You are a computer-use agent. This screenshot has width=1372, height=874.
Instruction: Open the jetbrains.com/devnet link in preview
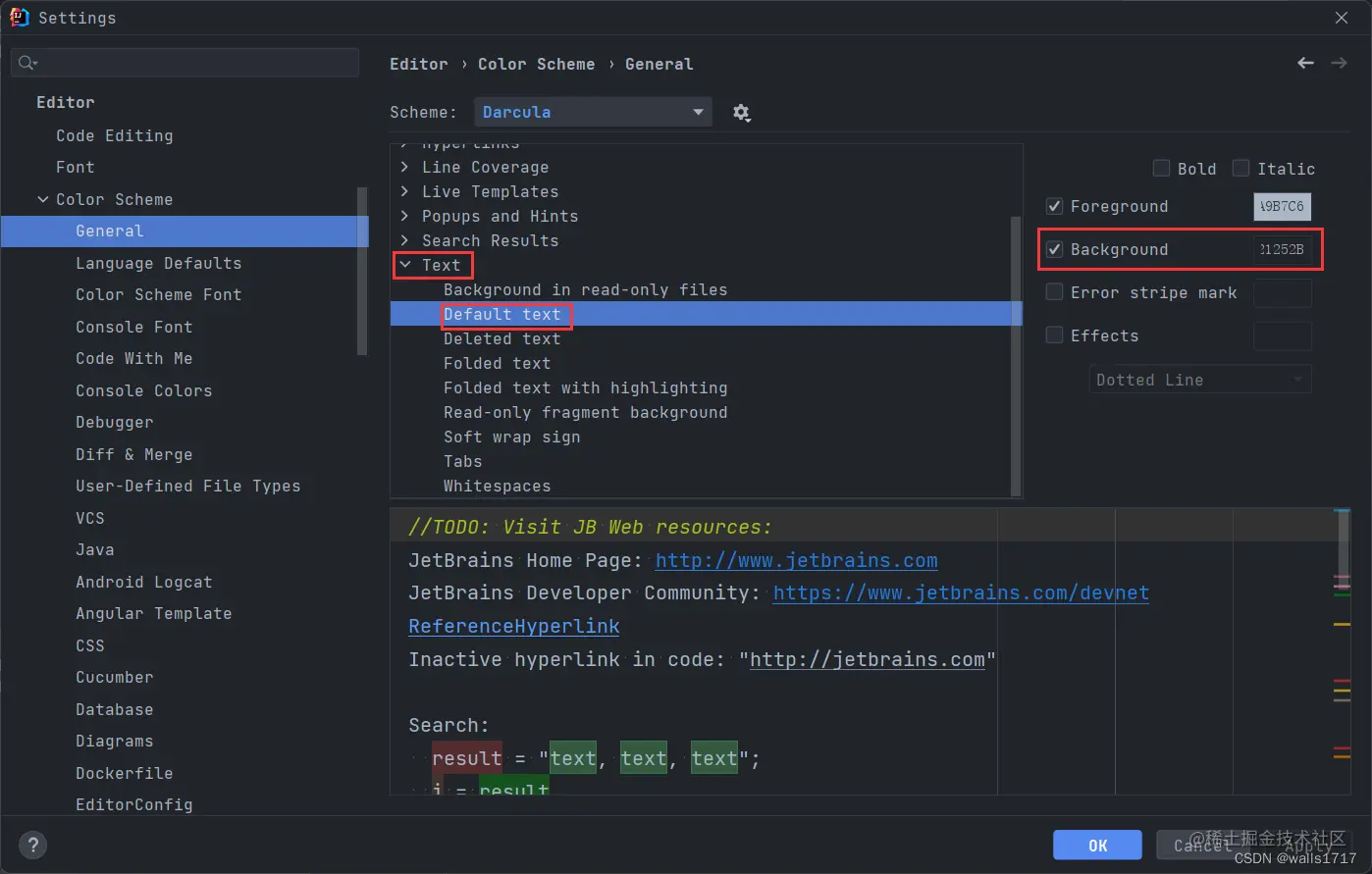tap(961, 592)
